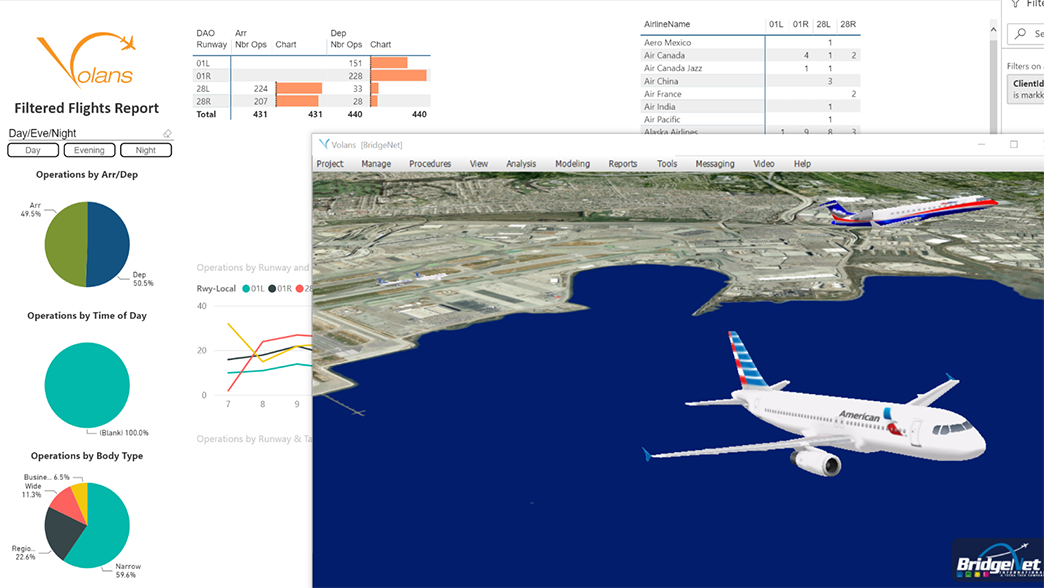This screenshot has width=1044, height=588.
Task: Click the orange departure bar for runway 01R
Action: tap(398, 76)
